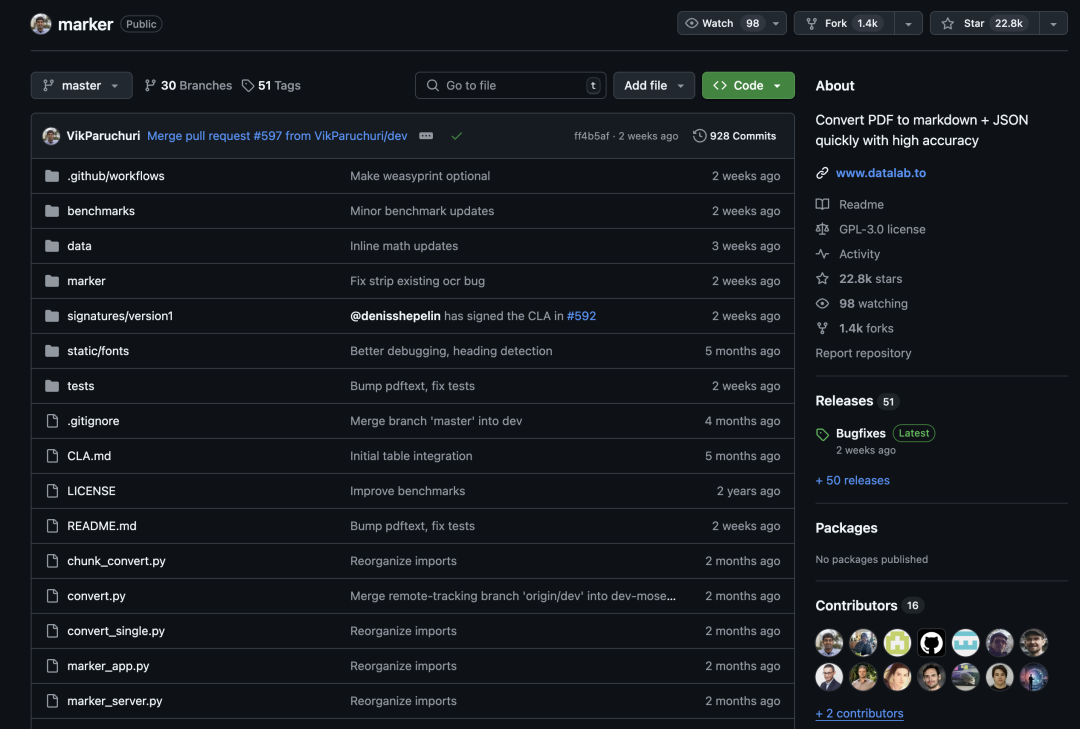Click the .gitignore file icon
The image size is (1080, 729).
pos(52,421)
